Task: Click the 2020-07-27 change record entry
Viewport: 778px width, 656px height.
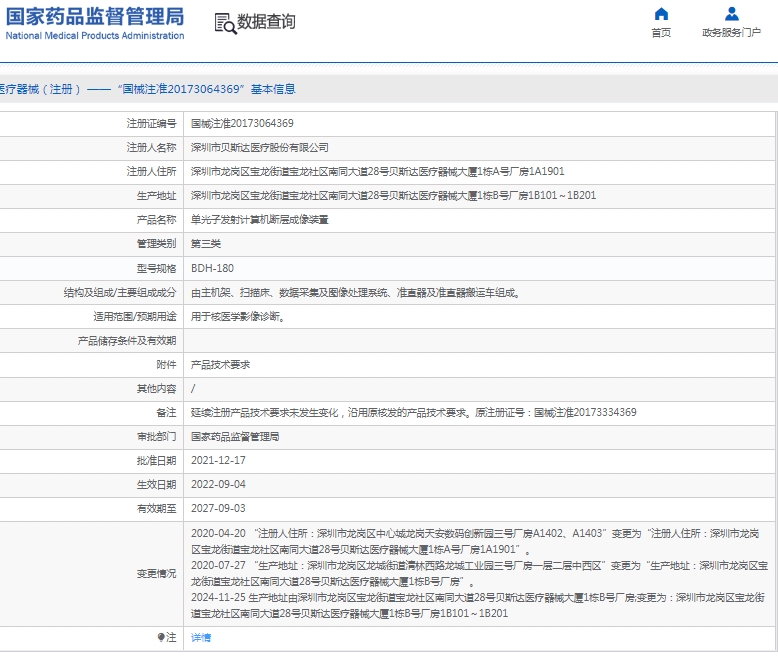Action: (x=479, y=574)
